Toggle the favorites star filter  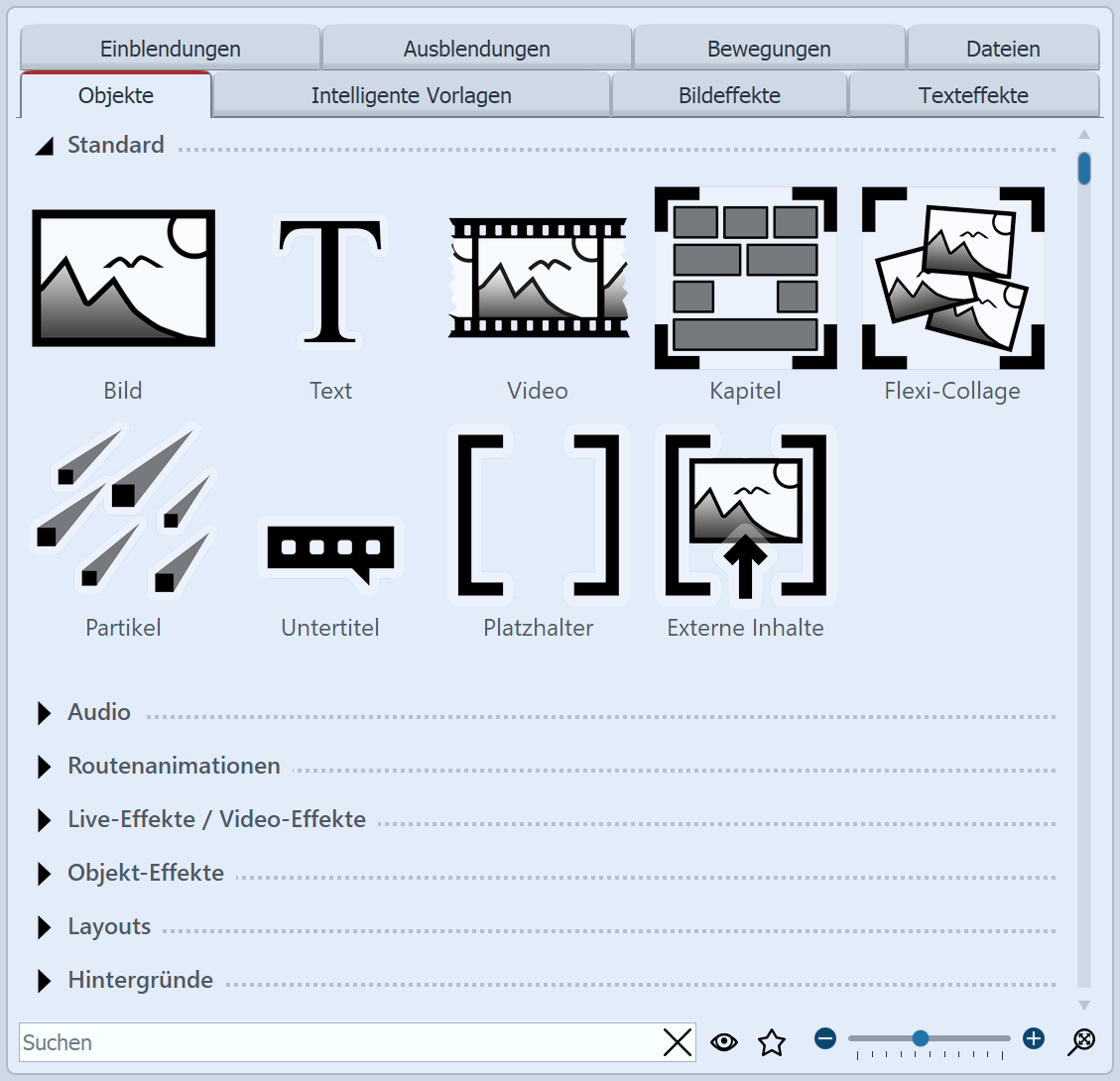click(x=771, y=1041)
